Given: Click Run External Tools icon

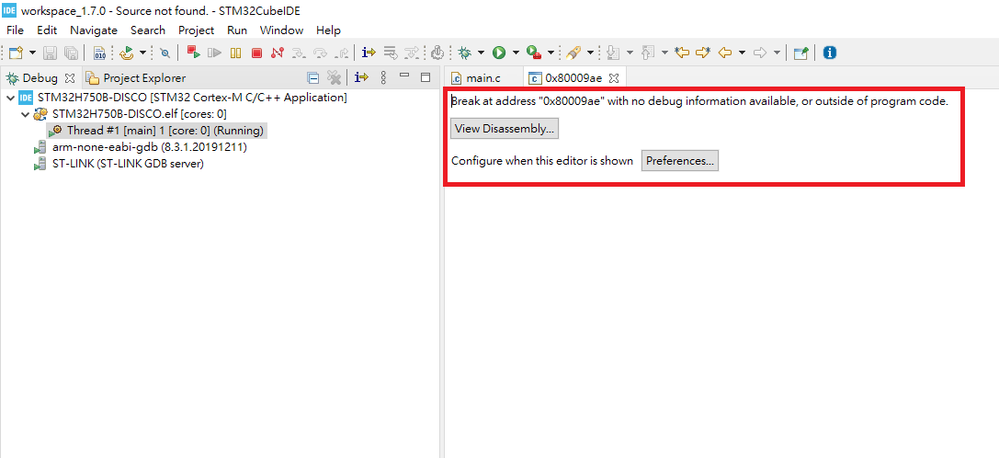Looking at the screenshot, I should coord(535,53).
